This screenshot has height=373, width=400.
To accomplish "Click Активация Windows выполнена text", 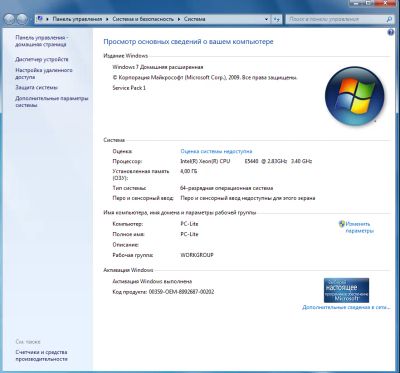I will [152, 281].
